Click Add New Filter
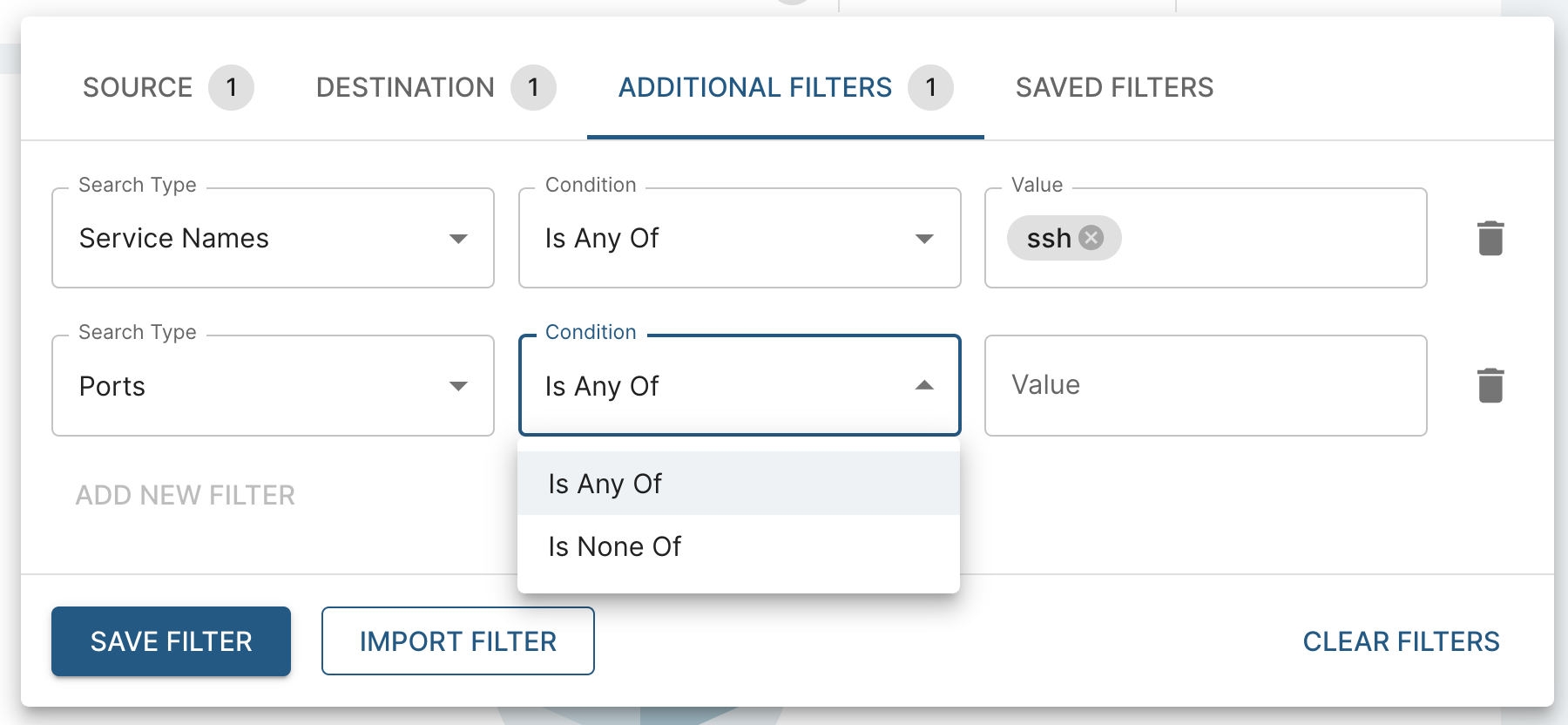 186,495
